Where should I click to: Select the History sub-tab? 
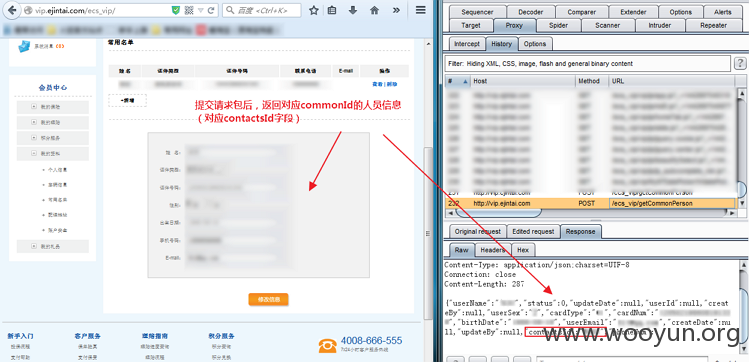502,43
